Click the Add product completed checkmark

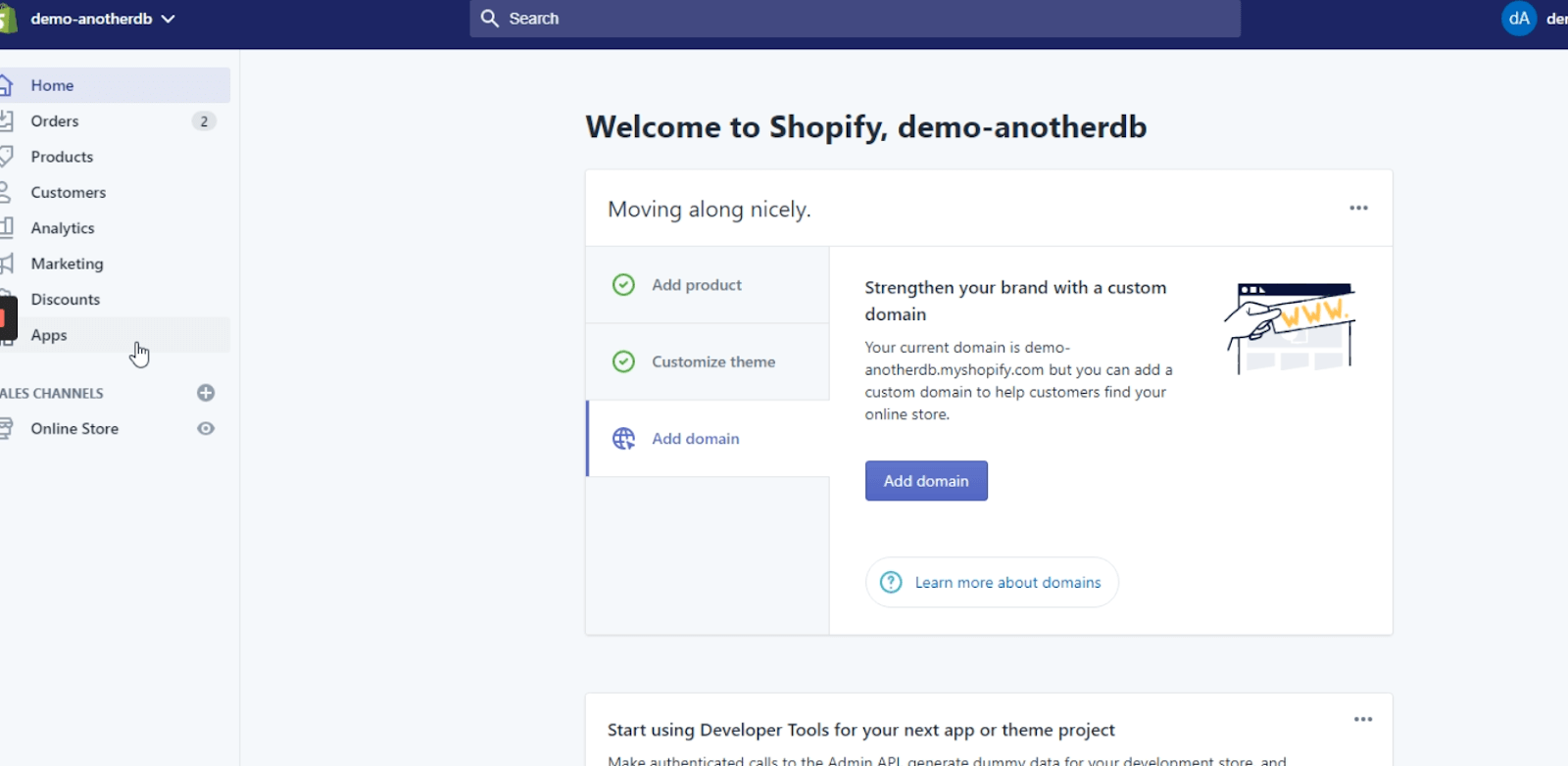tap(623, 285)
